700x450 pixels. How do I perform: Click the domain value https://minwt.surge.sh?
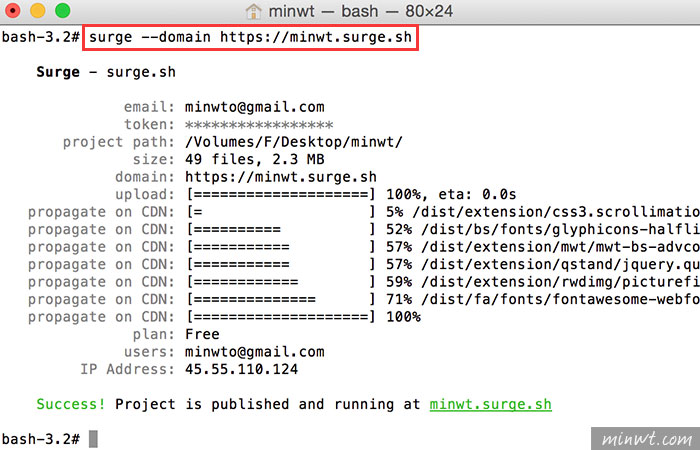click(281, 177)
